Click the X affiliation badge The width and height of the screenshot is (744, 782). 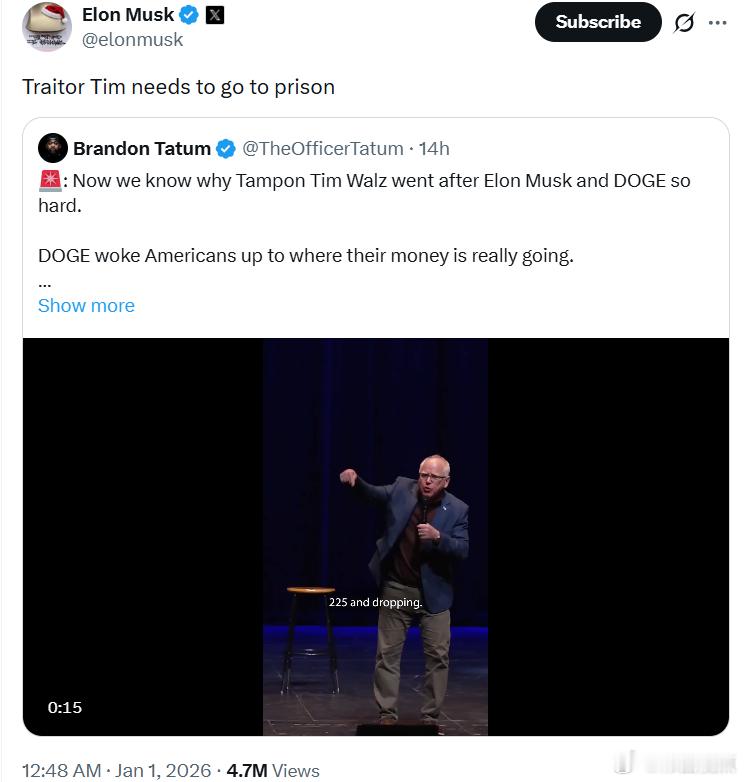tap(214, 15)
